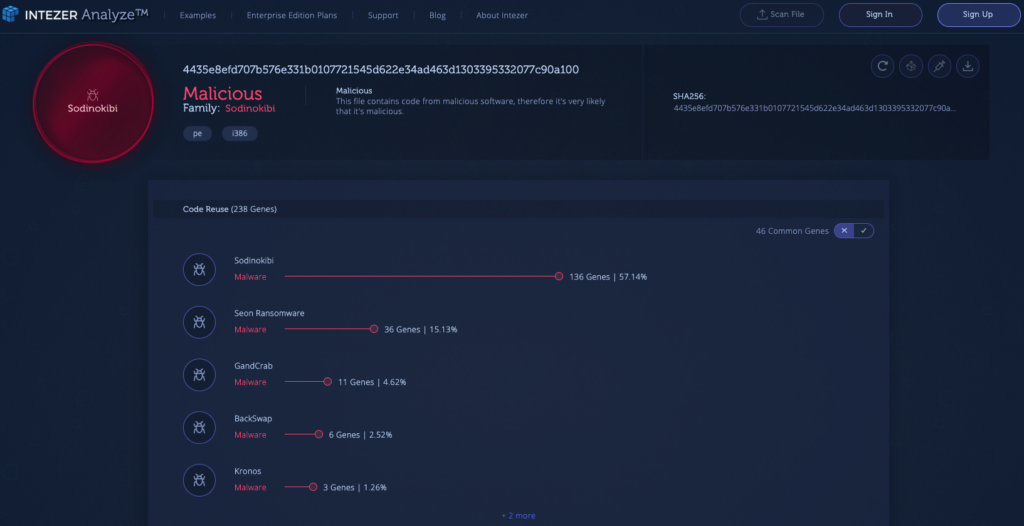Open the Examples menu item

tap(198, 15)
